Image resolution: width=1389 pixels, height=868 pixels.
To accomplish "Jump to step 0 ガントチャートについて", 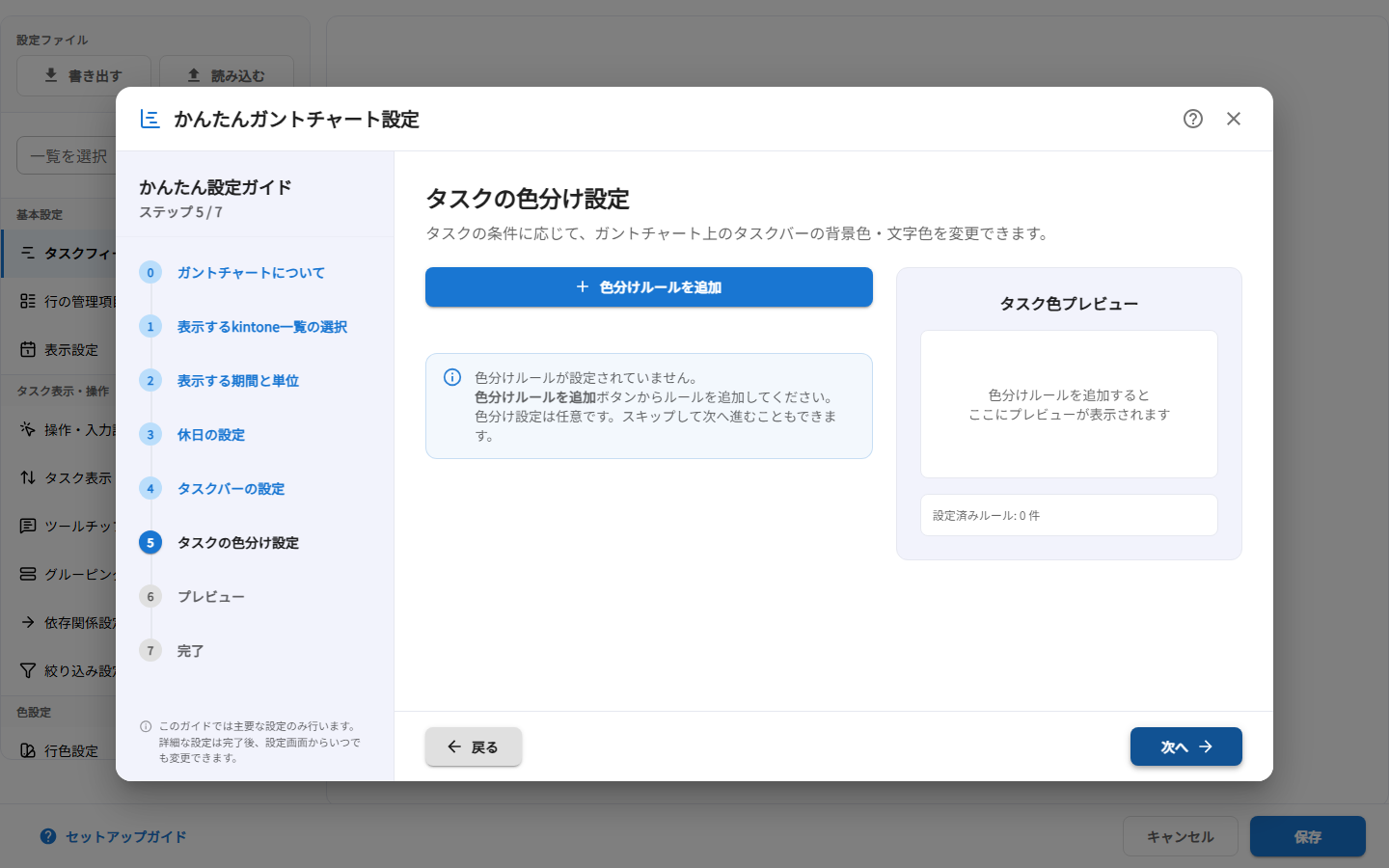I will [251, 273].
